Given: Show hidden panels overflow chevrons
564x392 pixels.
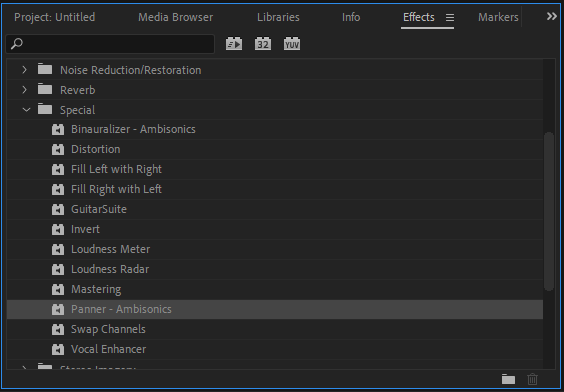Looking at the screenshot, I should (551, 16).
